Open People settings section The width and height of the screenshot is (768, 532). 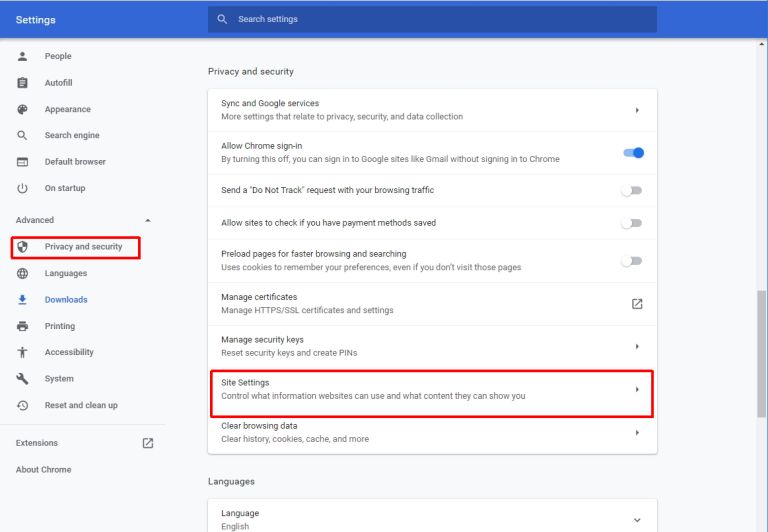pos(58,56)
